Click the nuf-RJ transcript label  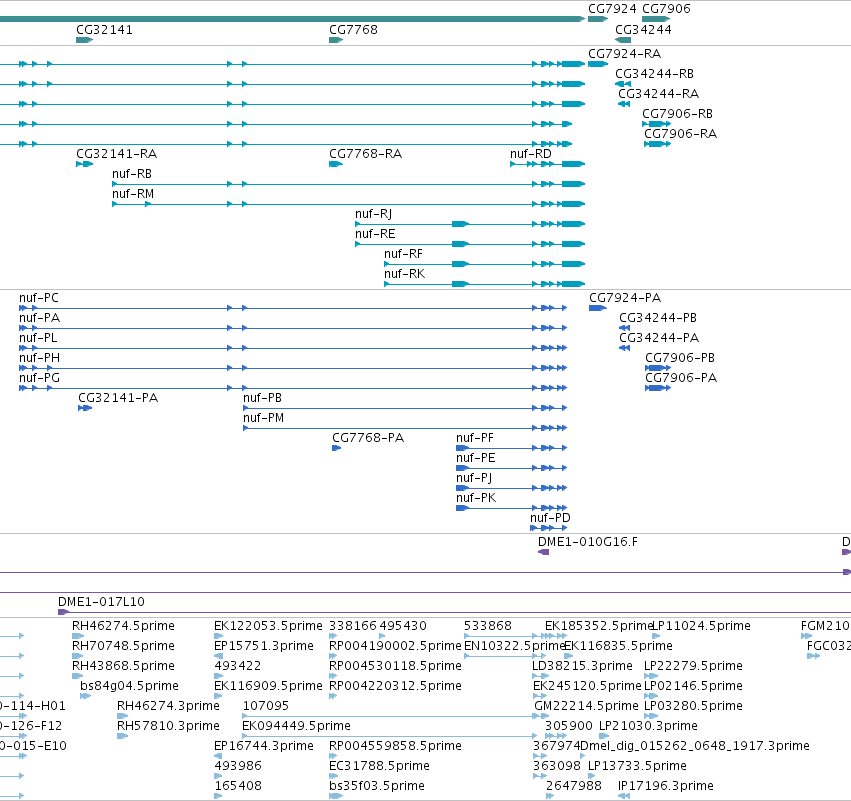373,214
